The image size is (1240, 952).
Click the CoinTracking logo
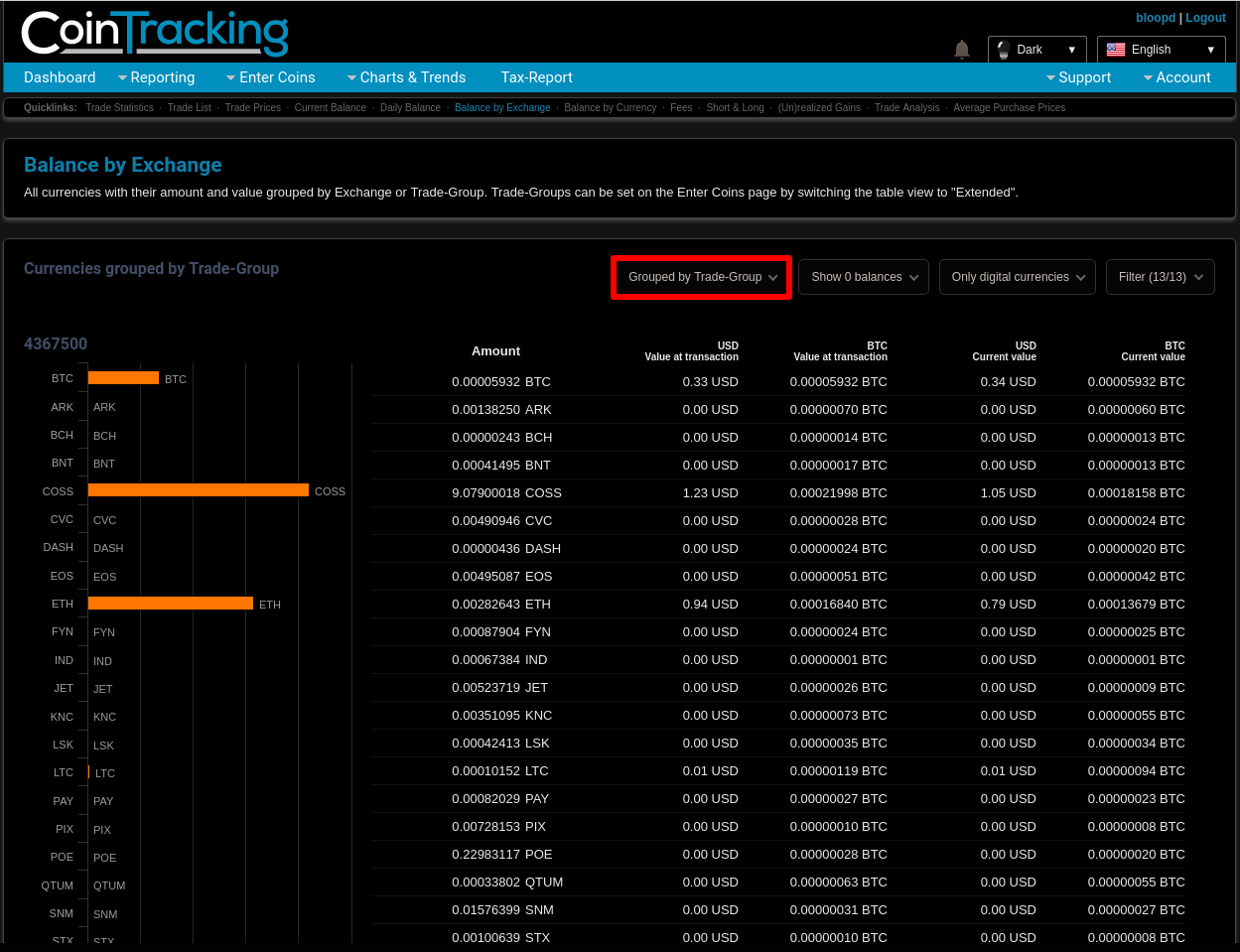155,33
